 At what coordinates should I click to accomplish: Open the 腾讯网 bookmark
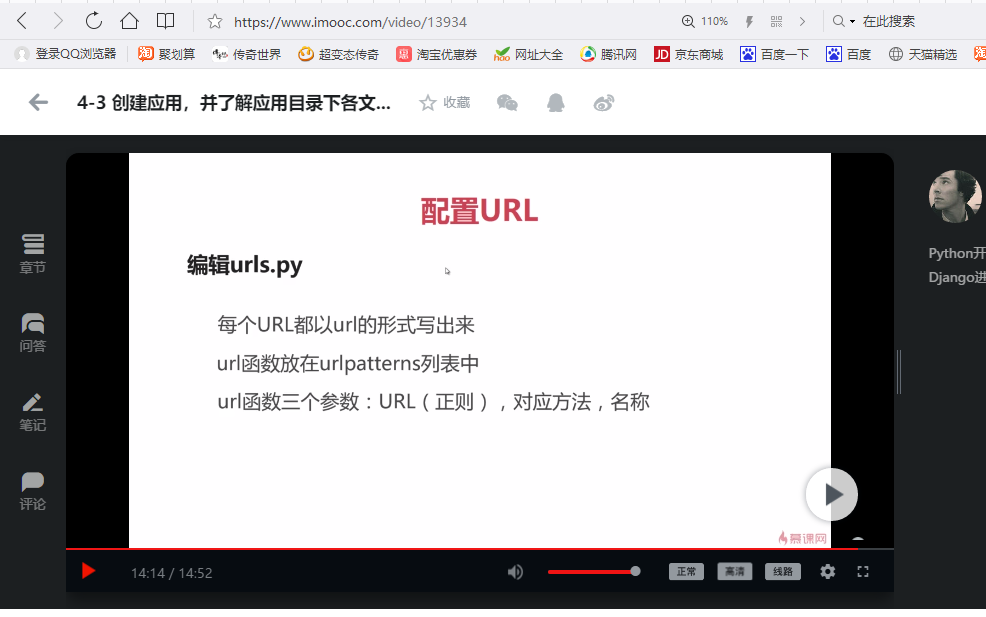point(608,54)
